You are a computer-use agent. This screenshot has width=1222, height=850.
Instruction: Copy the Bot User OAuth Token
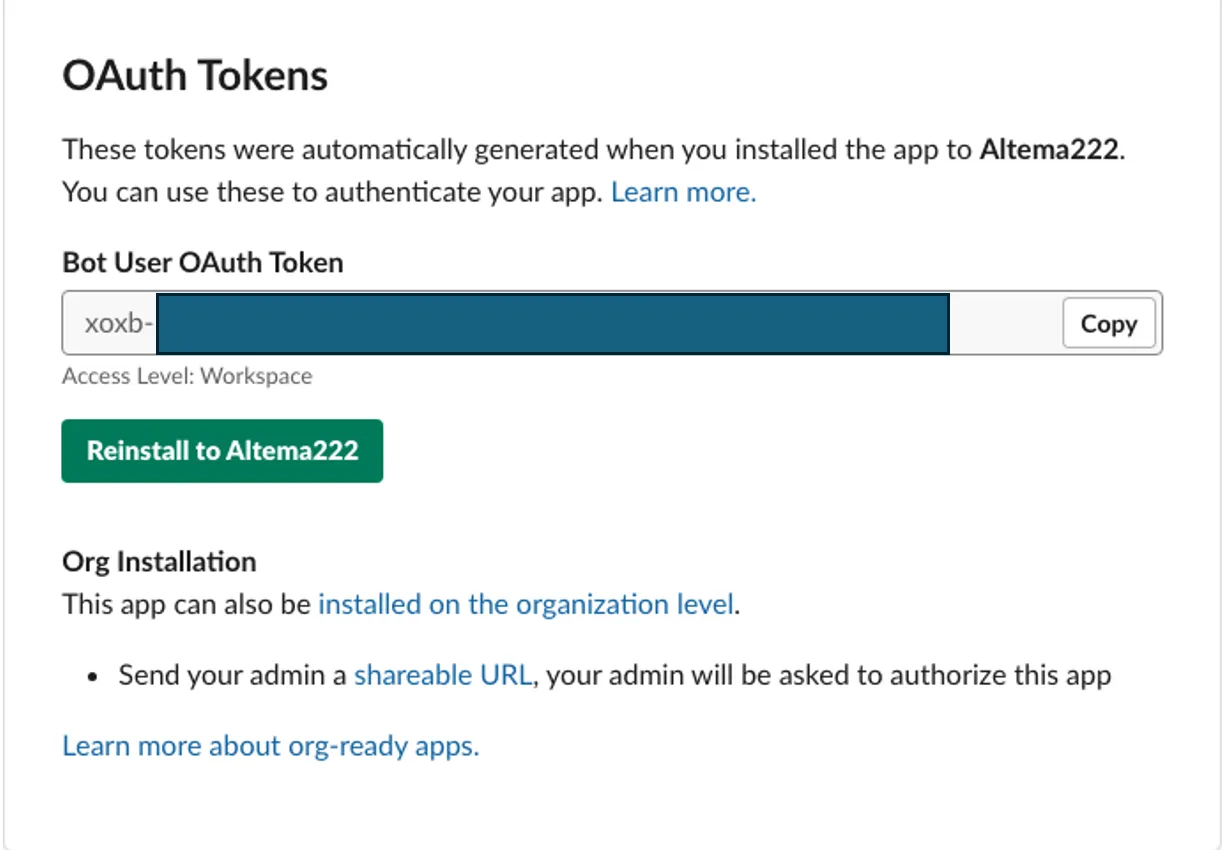pos(1108,324)
